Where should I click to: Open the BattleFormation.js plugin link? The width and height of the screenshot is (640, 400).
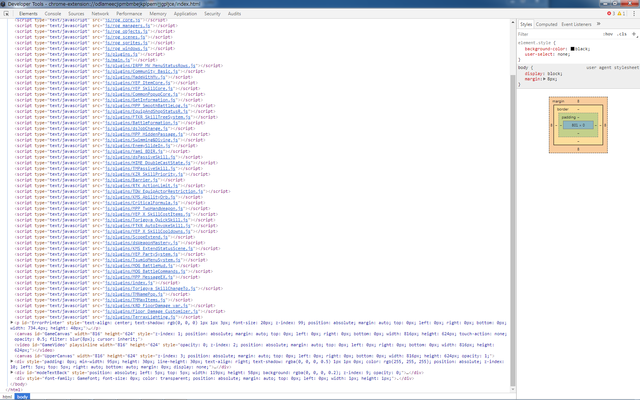pos(141,122)
